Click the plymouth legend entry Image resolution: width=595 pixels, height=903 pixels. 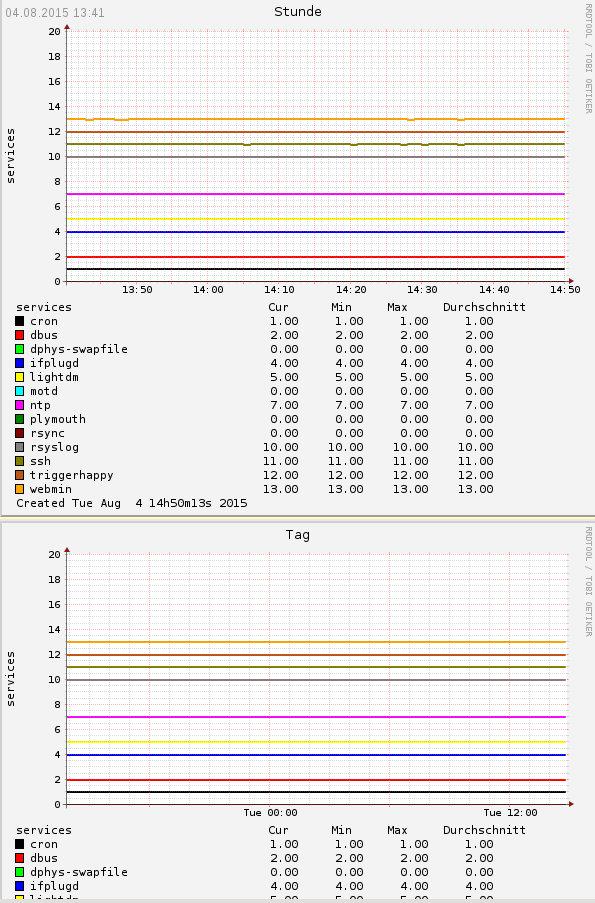pyautogui.click(x=58, y=419)
